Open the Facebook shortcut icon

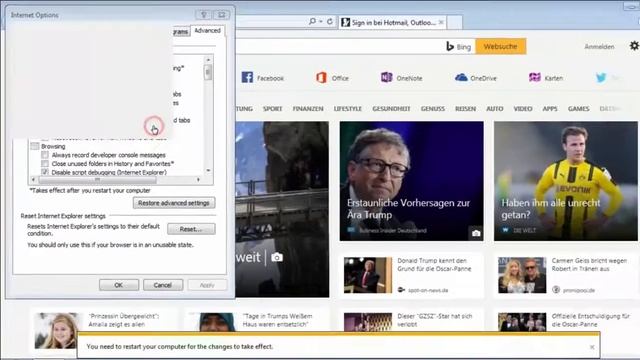click(x=247, y=78)
